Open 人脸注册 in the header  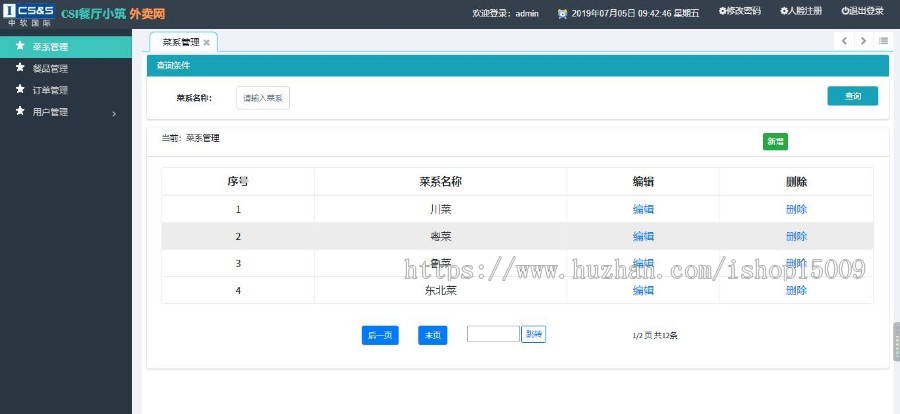tap(800, 12)
